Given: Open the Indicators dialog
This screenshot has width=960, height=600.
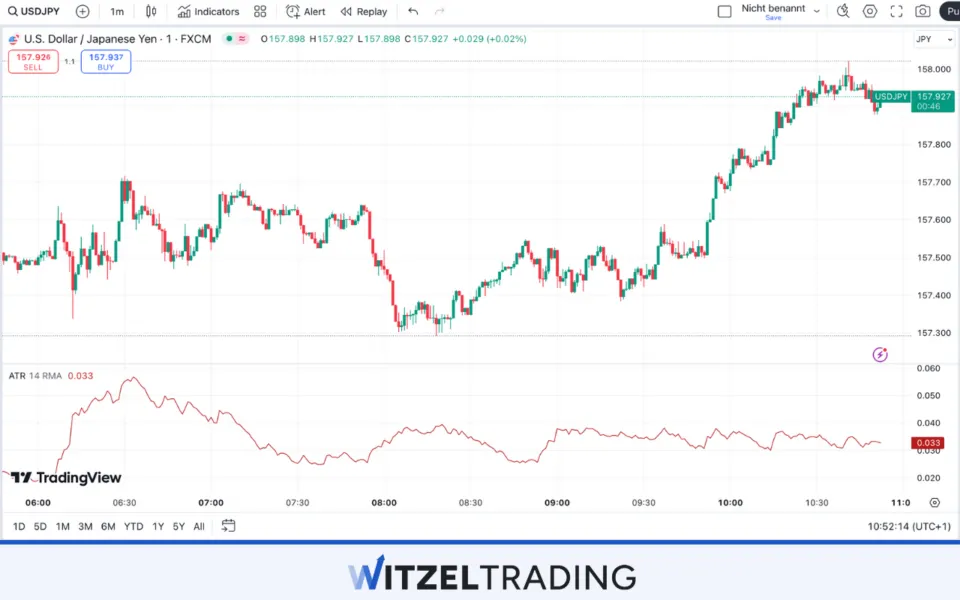Looking at the screenshot, I should (x=209, y=12).
